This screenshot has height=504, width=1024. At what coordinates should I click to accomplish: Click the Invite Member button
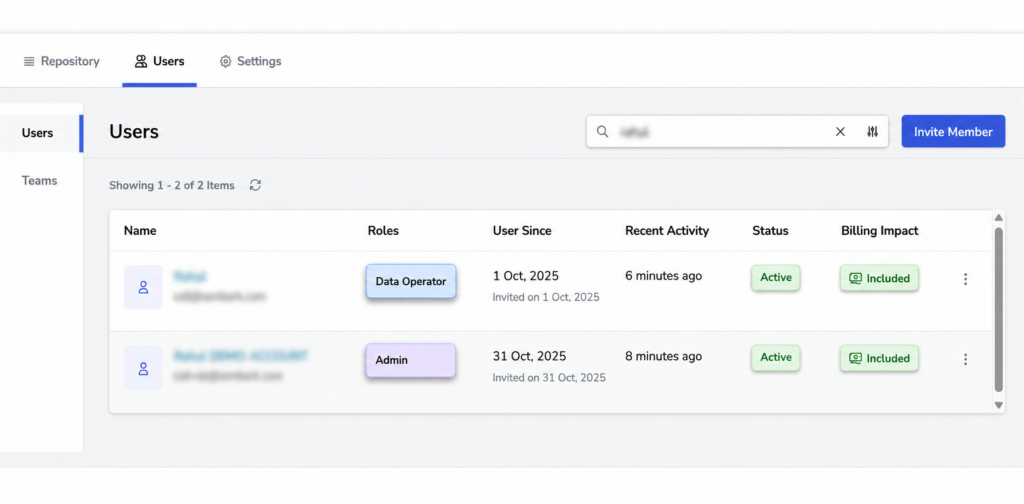953,132
